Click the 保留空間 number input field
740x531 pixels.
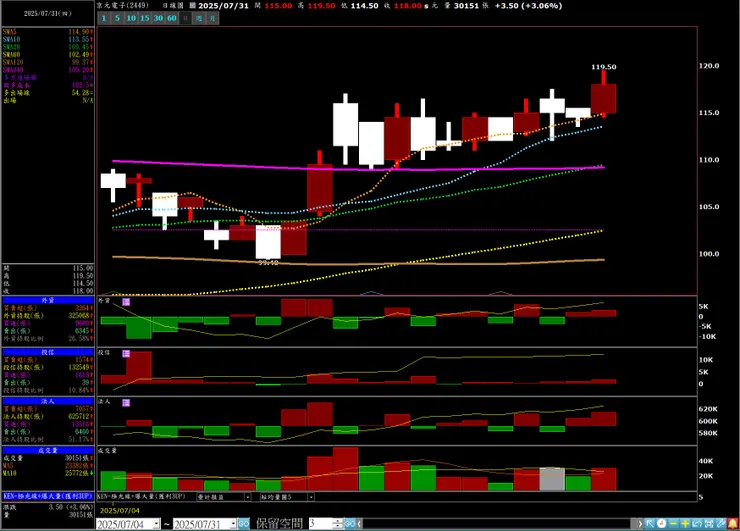[x=321, y=523]
